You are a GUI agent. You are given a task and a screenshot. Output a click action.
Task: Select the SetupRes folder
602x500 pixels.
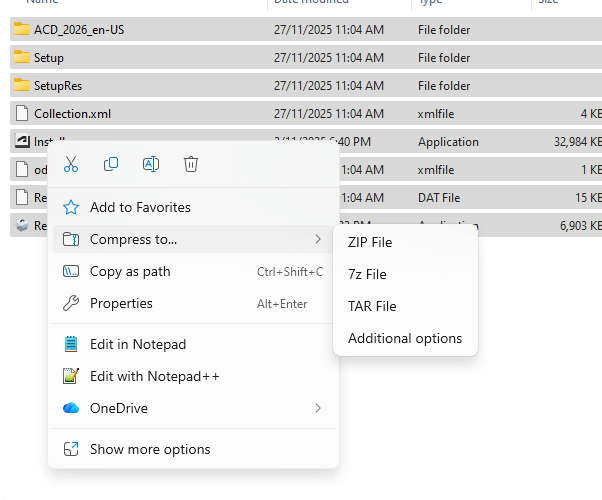58,86
